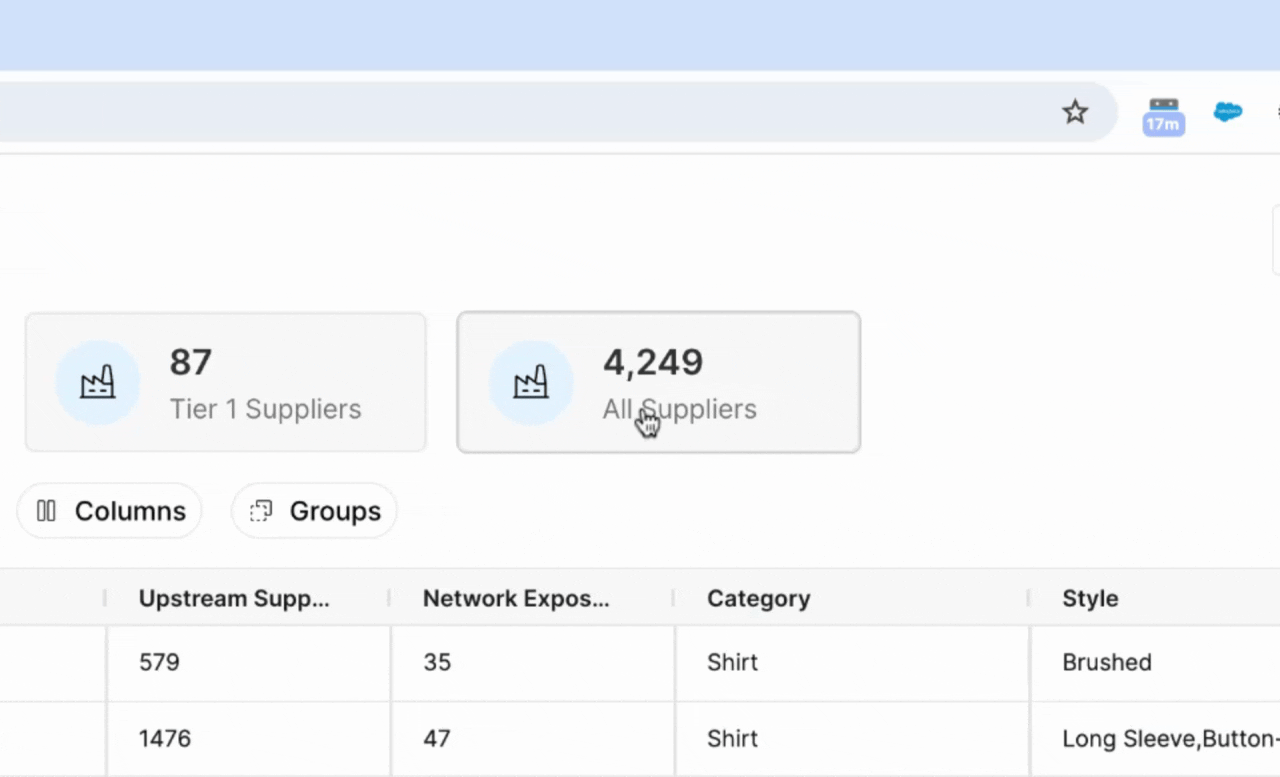Screen dimensions: 1280x777
Task: Click the Category column header
Action: coord(758,598)
